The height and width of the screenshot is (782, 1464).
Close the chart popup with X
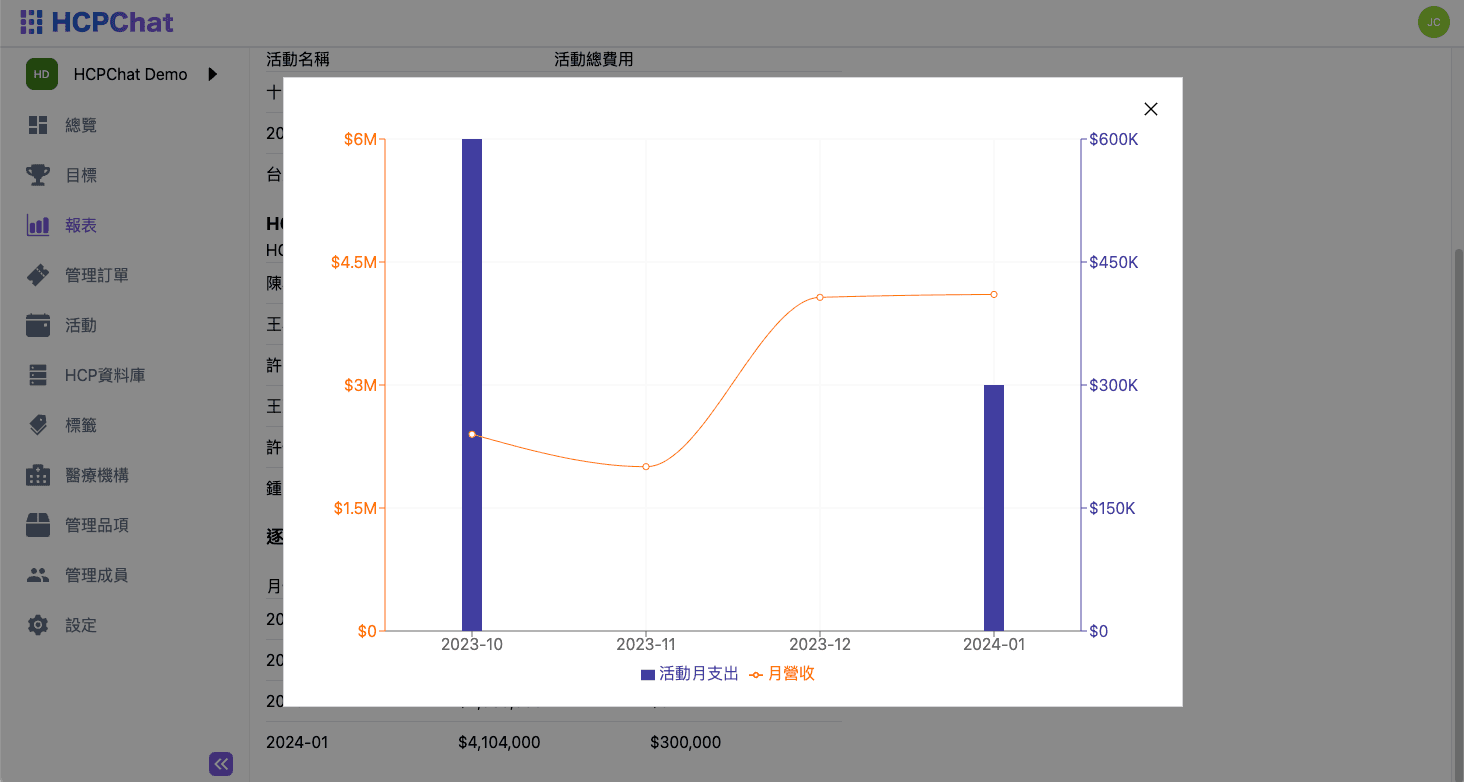[1150, 109]
